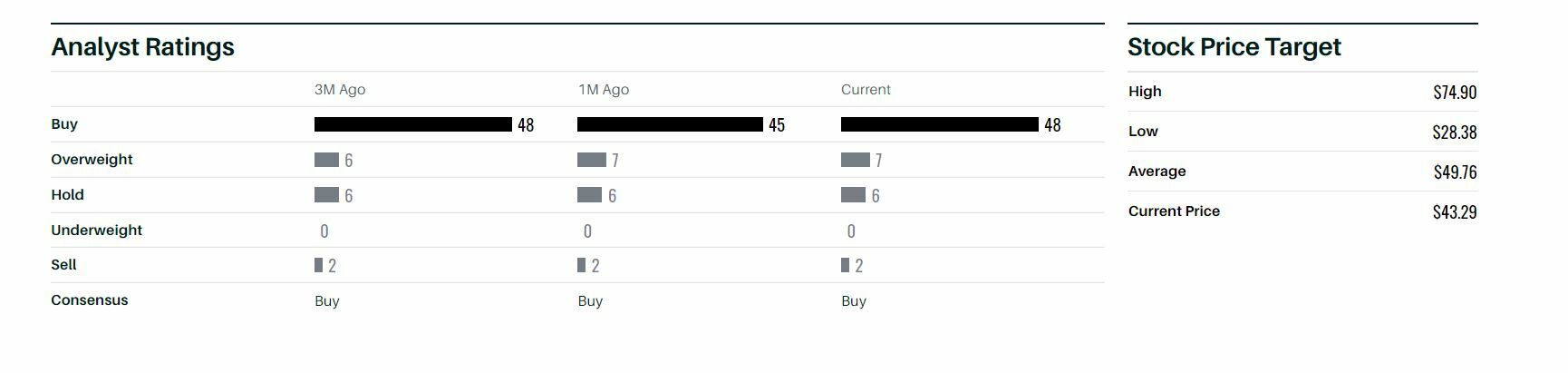Select the Current column header
Image resolution: width=1568 pixels, height=373 pixels.
pos(866,90)
